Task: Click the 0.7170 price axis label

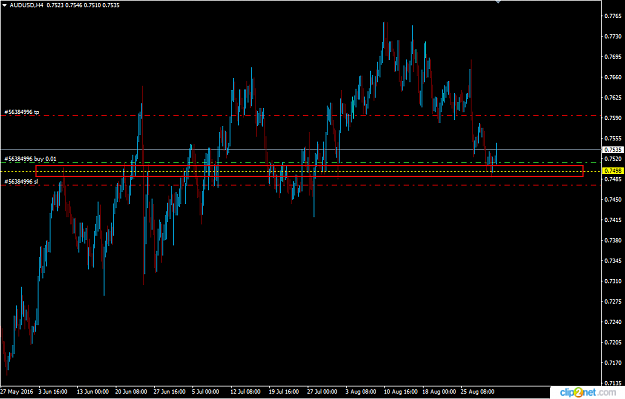Action: pos(613,363)
